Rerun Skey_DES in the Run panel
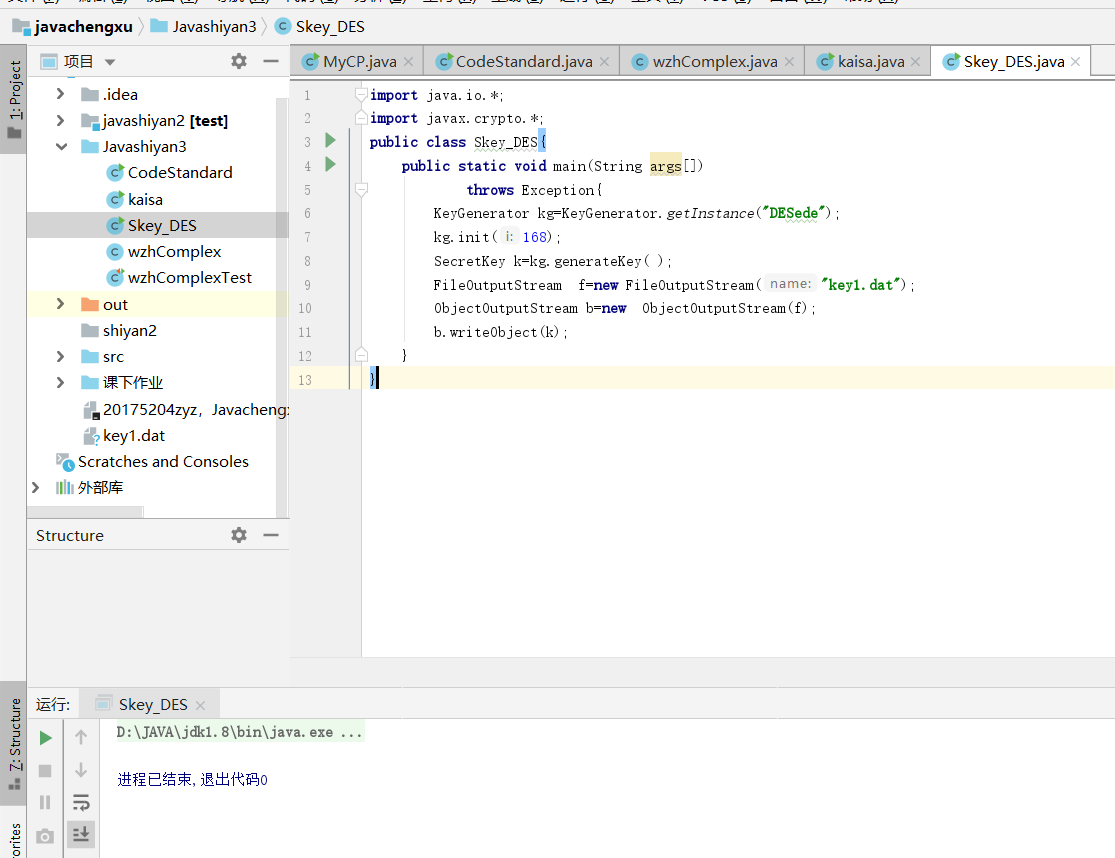The width and height of the screenshot is (1115, 858). click(x=45, y=738)
